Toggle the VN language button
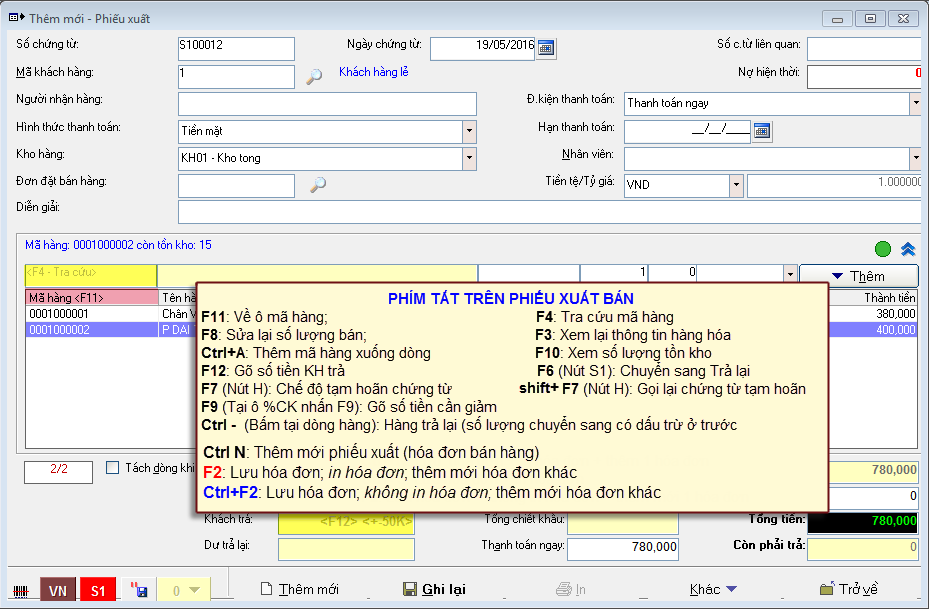Screen dimensions: 929x609 tap(57, 590)
